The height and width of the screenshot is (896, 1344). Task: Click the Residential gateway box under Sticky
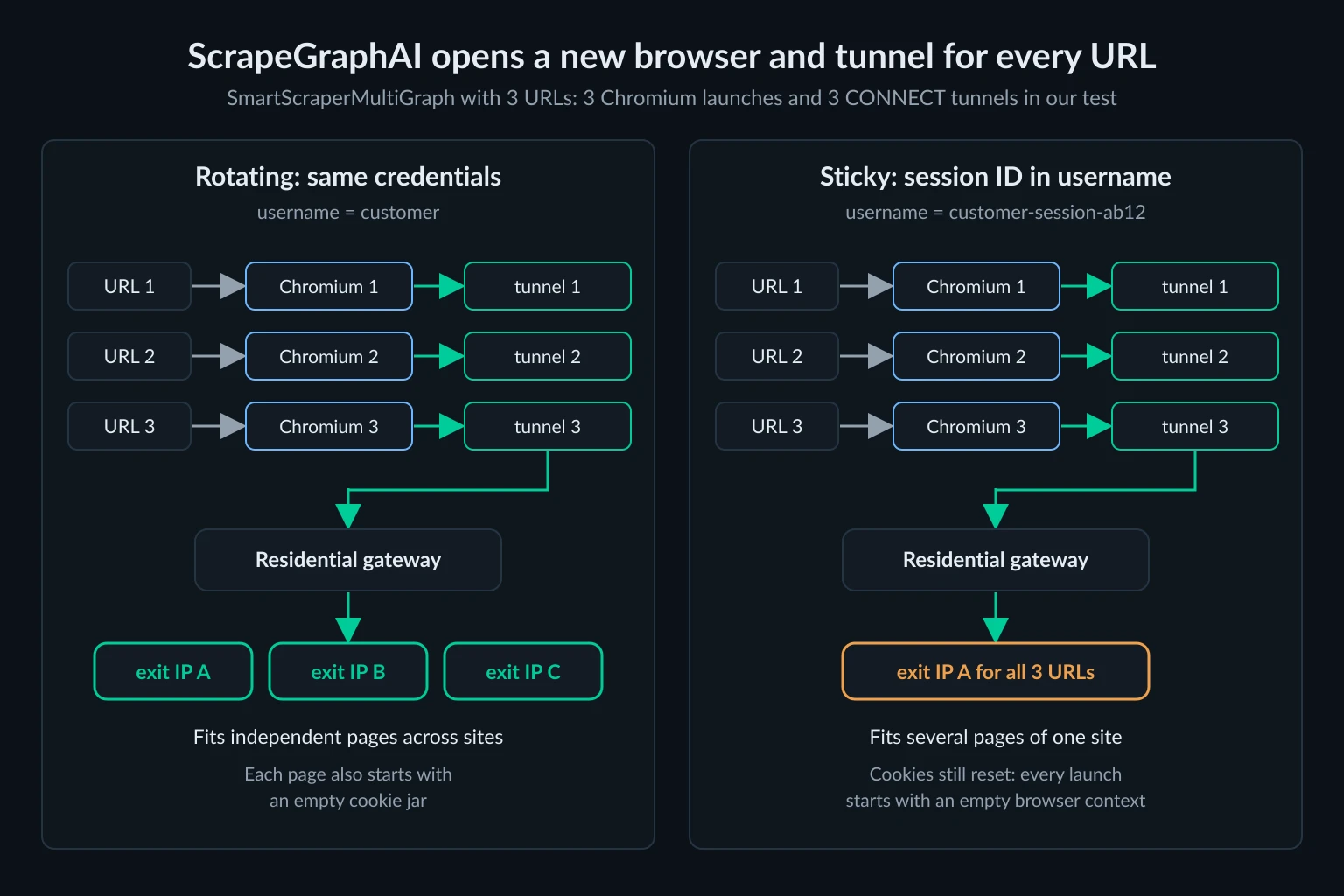coord(996,560)
